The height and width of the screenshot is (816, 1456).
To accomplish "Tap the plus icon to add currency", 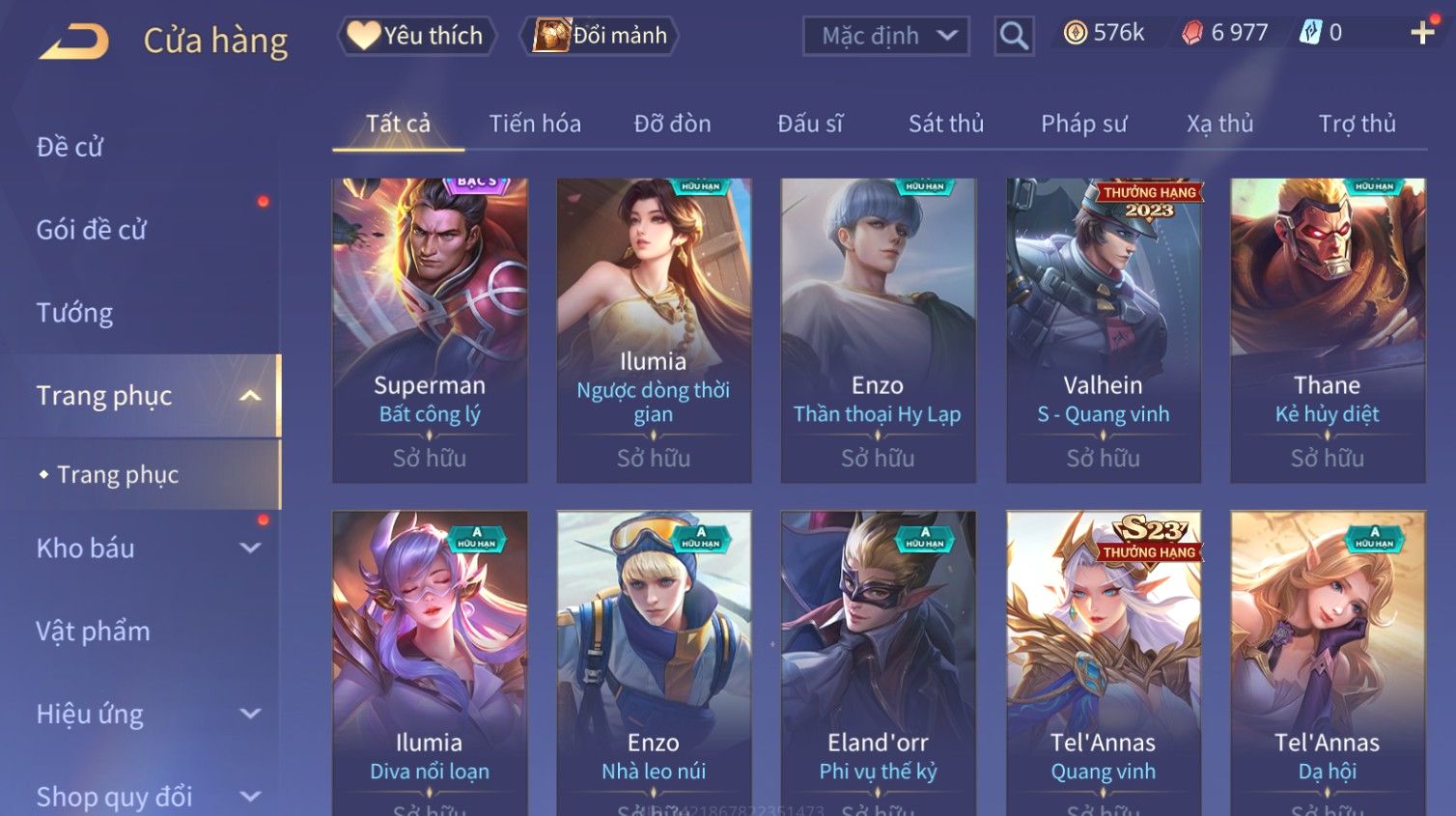I will pyautogui.click(x=1422, y=33).
